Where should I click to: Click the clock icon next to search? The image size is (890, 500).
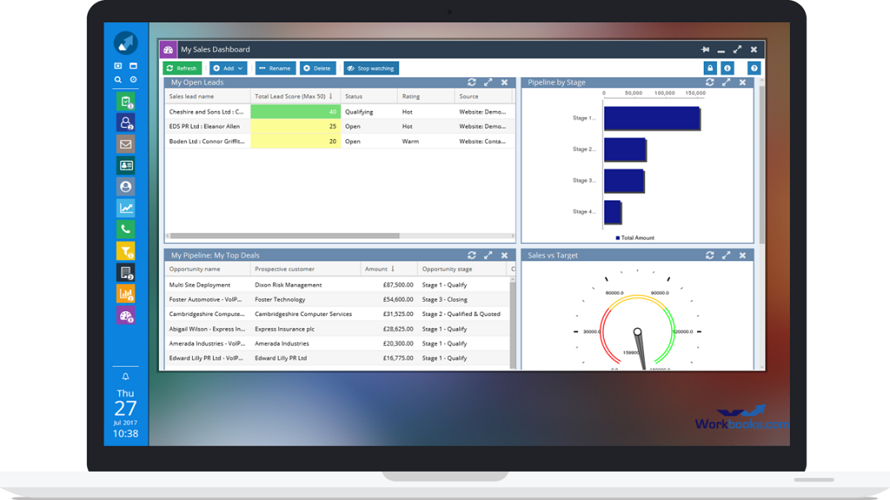[133, 80]
